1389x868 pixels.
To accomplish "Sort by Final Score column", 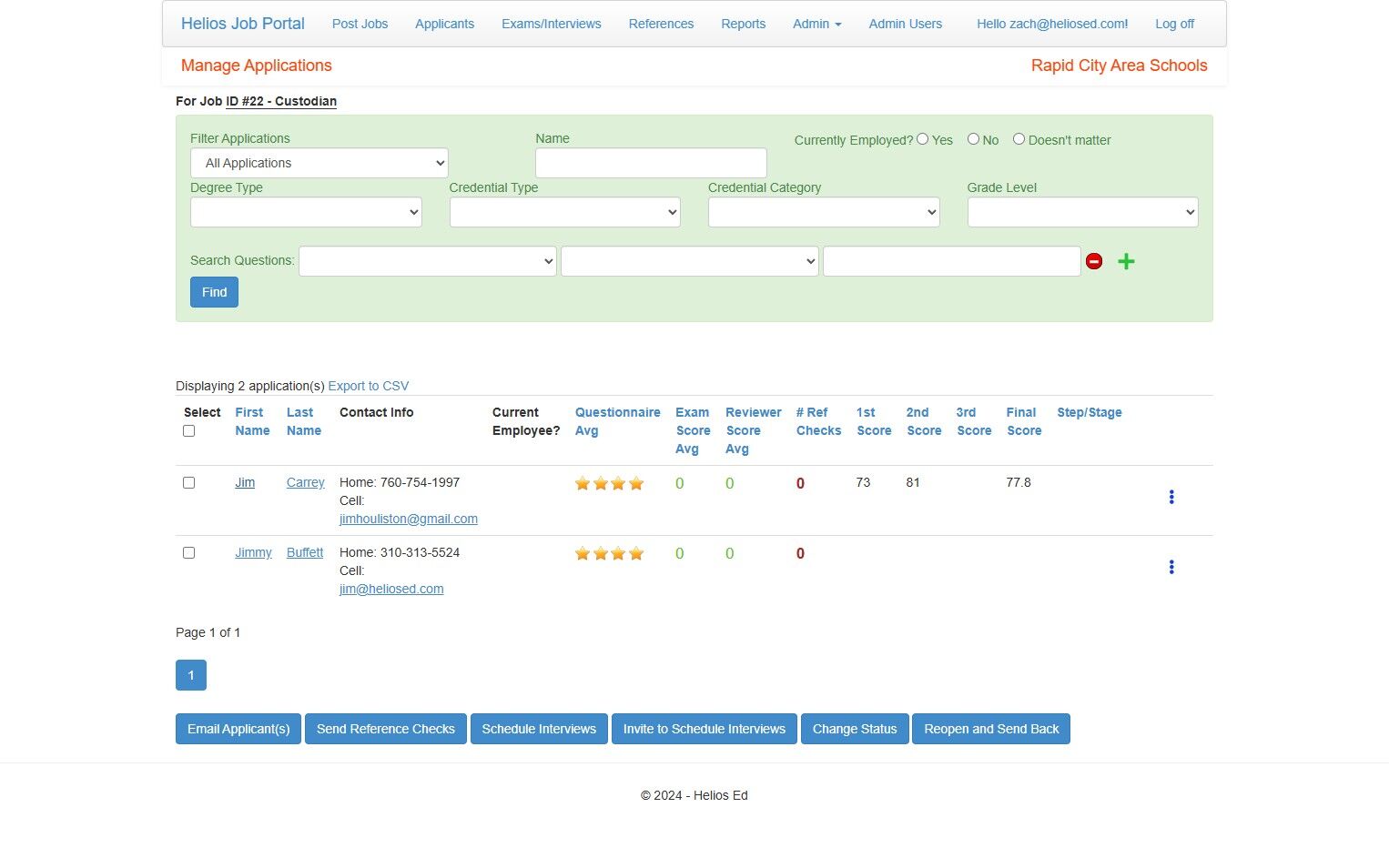I will coord(1024,421).
